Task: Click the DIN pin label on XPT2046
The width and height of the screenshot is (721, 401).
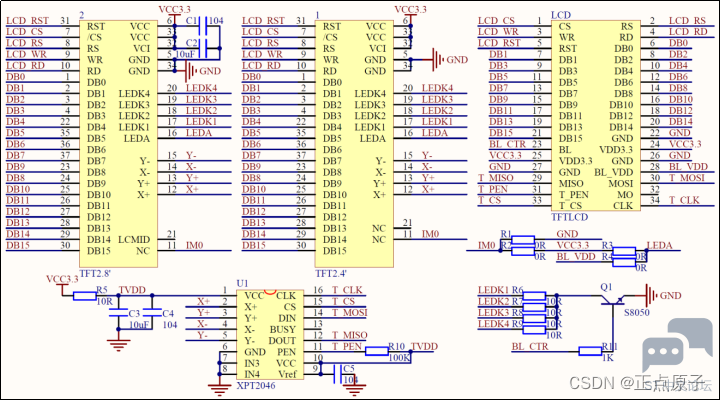Action: [x=287, y=318]
